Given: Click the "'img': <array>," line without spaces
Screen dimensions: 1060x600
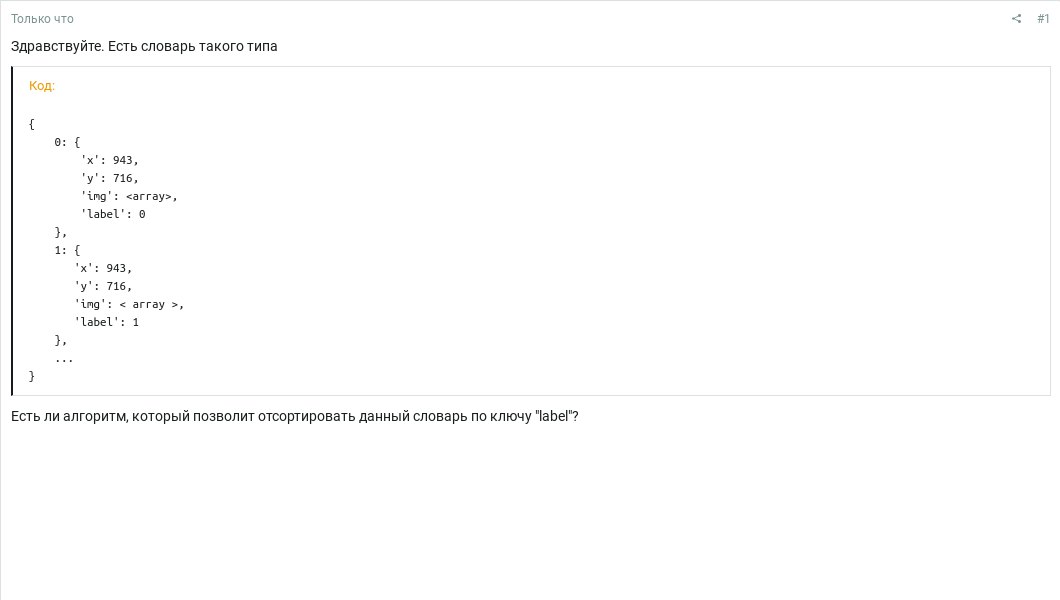Looking at the screenshot, I should point(129,197).
